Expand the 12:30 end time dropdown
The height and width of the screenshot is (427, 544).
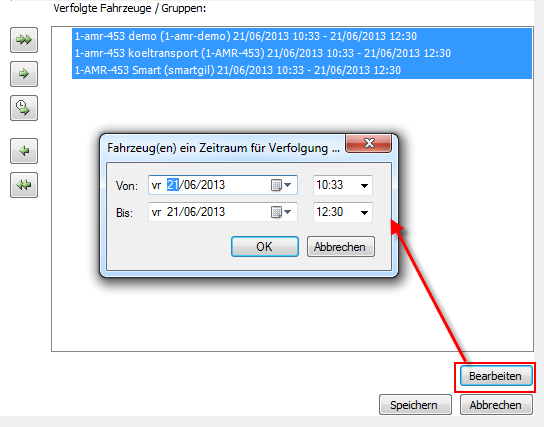pos(364,212)
